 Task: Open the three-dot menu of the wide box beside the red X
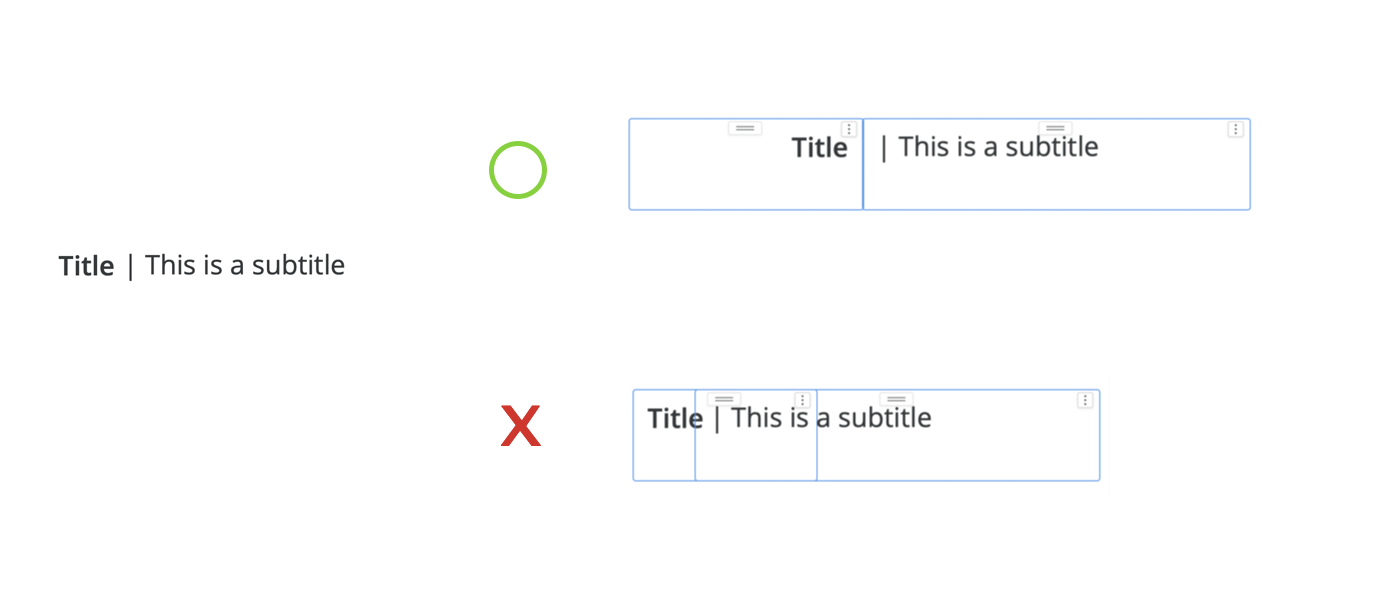[x=1085, y=400]
